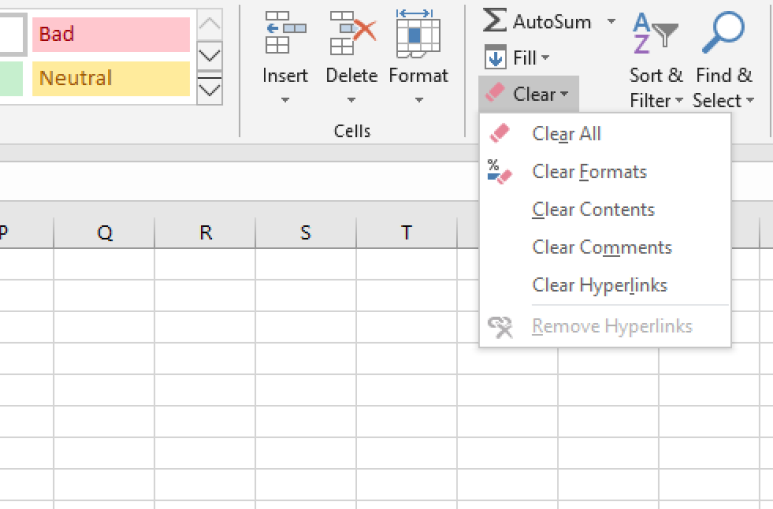The height and width of the screenshot is (509, 773).
Task: Expand the Delete dropdown arrow
Action: pyautogui.click(x=351, y=100)
